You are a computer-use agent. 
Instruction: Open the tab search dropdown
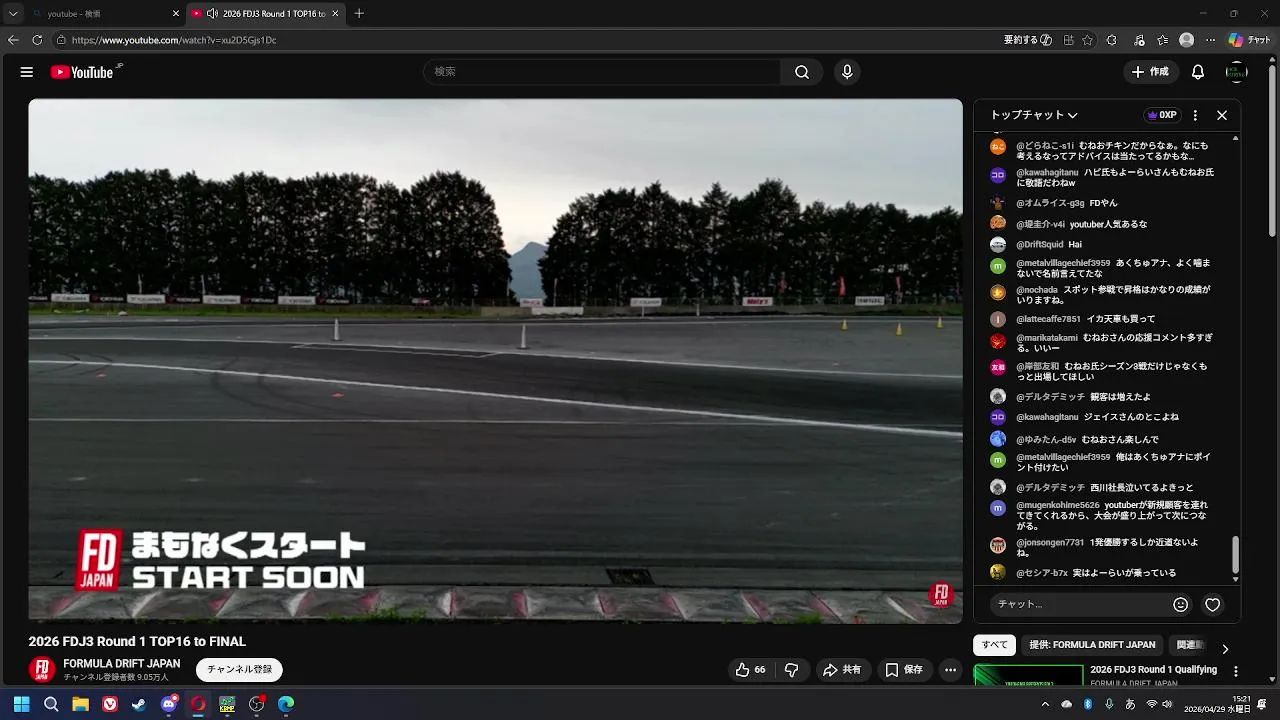(13, 14)
